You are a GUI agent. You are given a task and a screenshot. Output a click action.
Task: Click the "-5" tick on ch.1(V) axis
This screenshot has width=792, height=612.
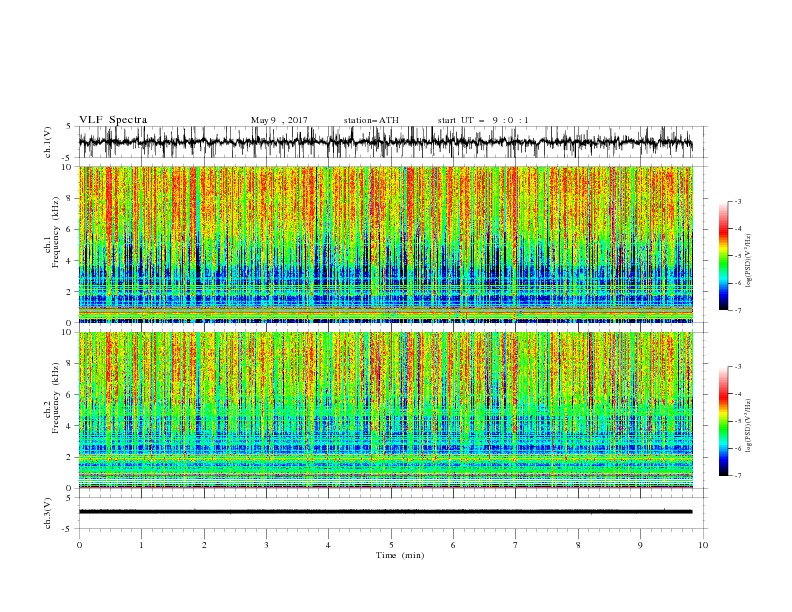click(x=68, y=158)
